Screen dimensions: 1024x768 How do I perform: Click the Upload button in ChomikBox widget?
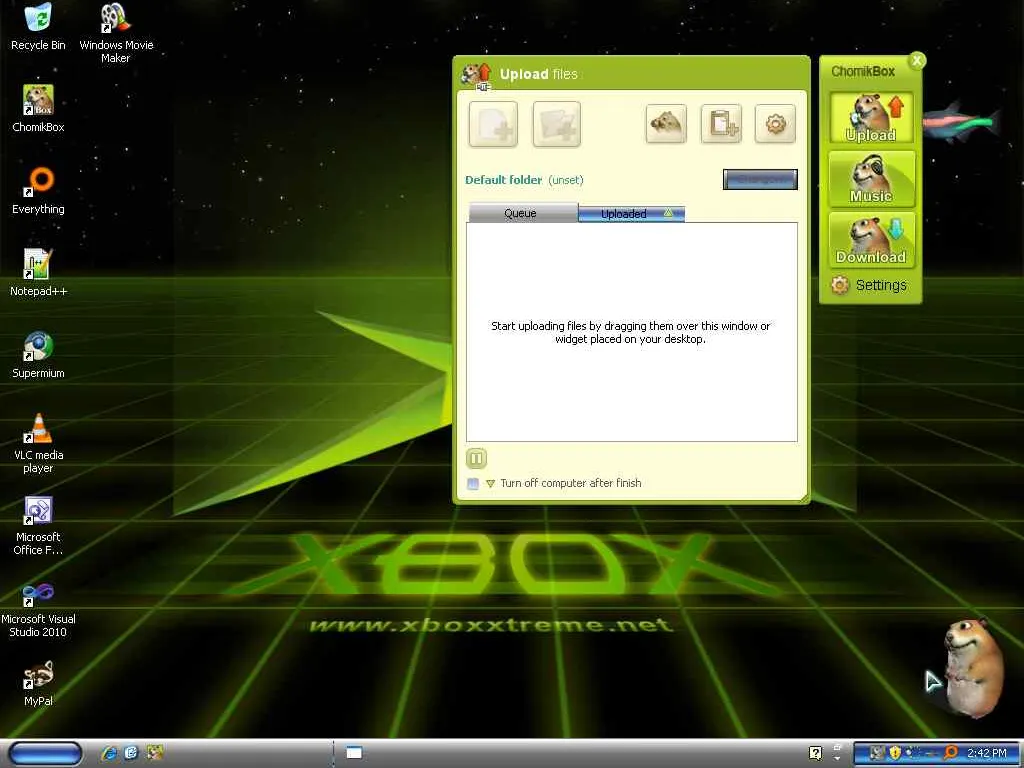(x=871, y=118)
